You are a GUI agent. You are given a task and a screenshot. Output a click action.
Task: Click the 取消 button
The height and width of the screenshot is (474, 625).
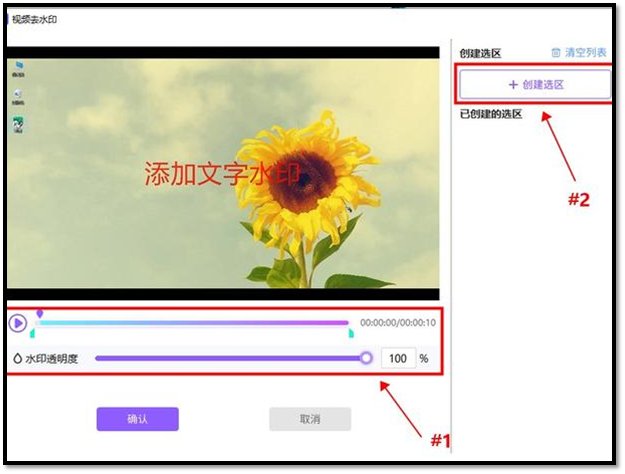[310, 419]
